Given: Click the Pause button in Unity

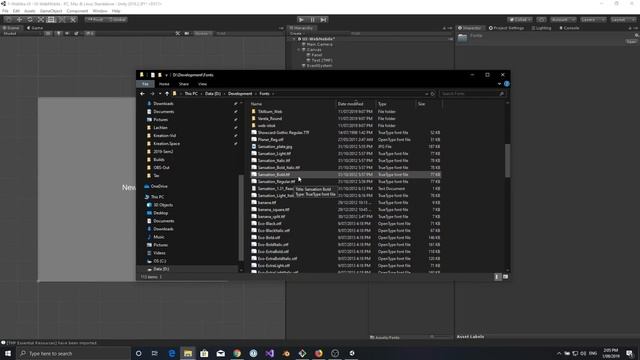Looking at the screenshot, I should pyautogui.click(x=313, y=20).
